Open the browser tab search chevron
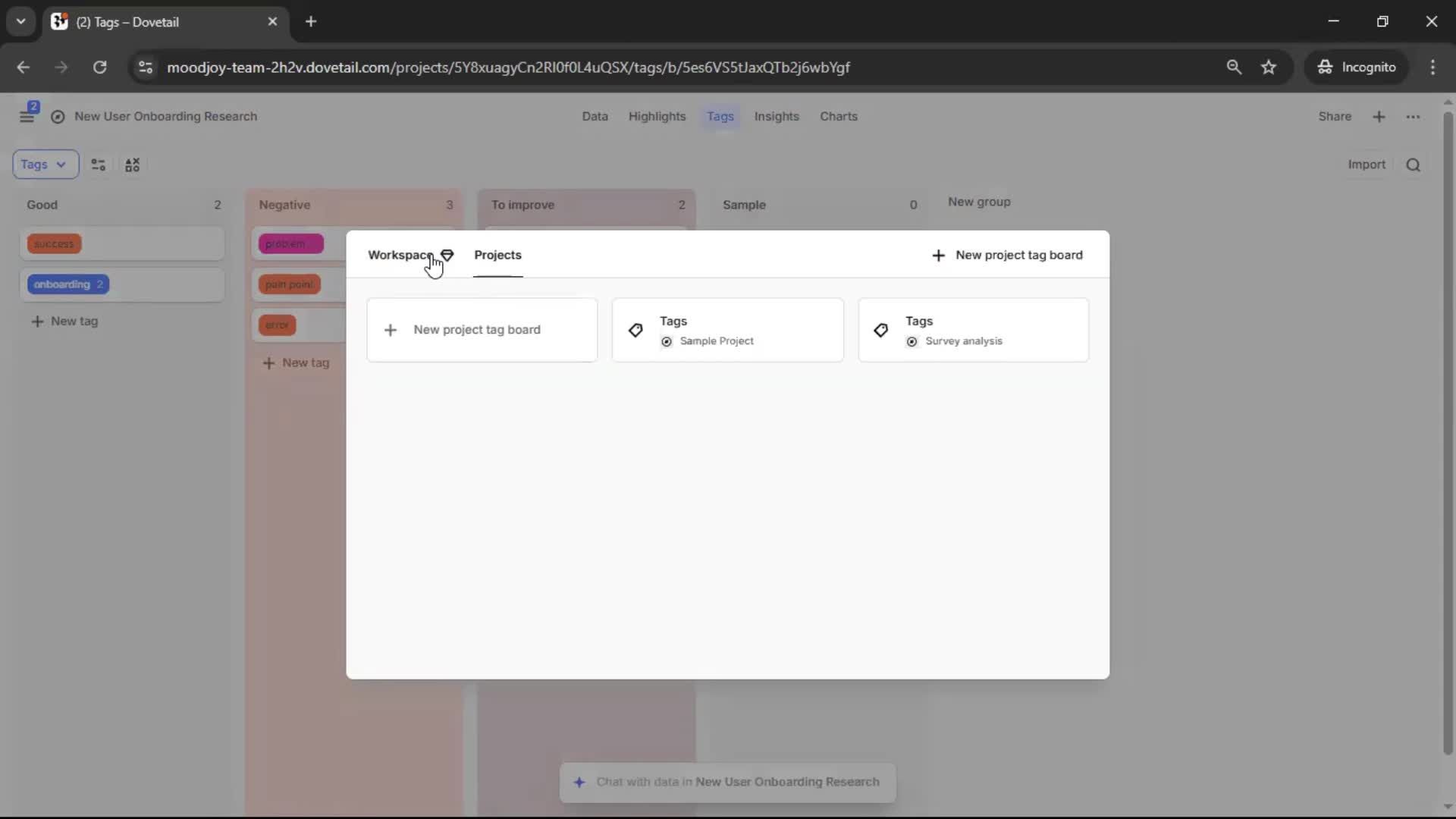The height and width of the screenshot is (819, 1456). (20, 21)
